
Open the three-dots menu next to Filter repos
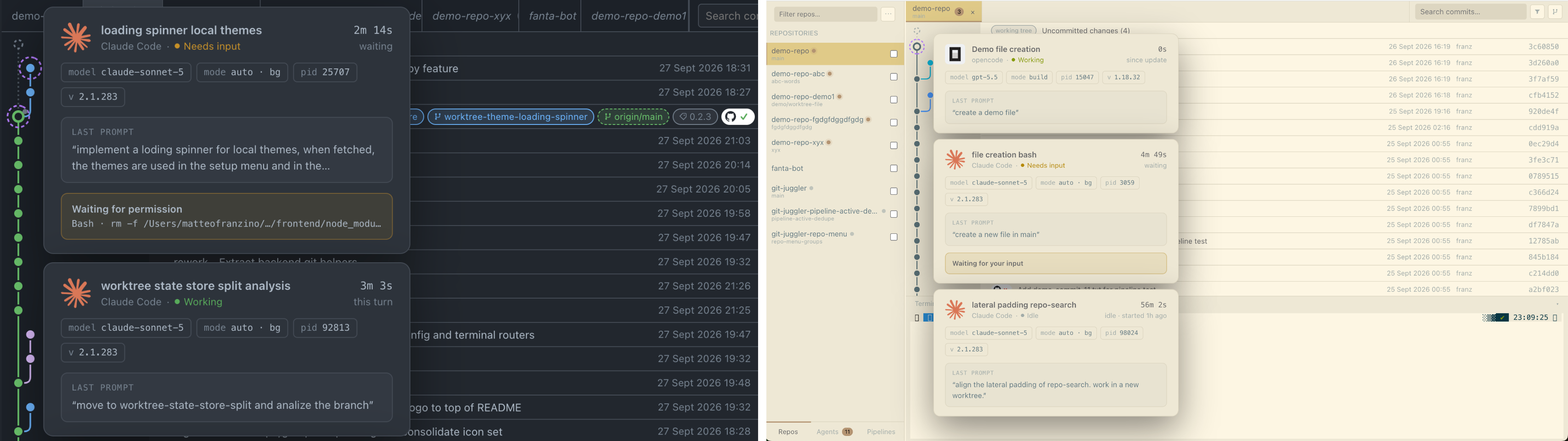[x=888, y=14]
